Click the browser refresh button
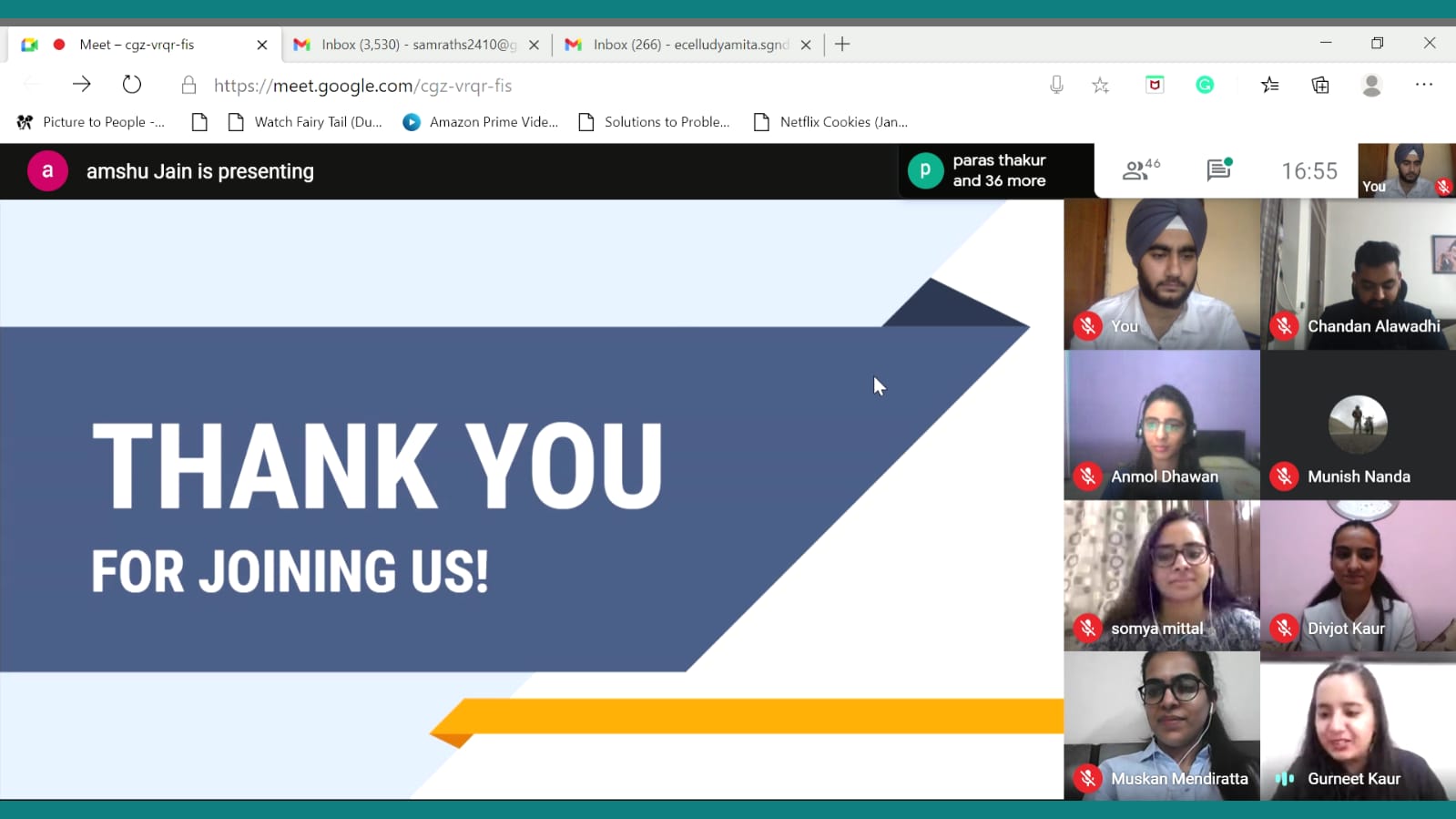The width and height of the screenshot is (1456, 819). tap(132, 85)
